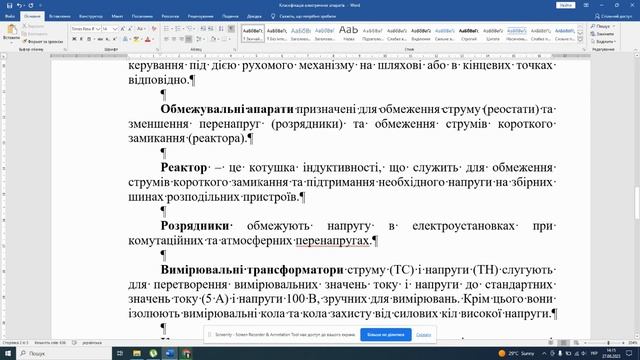The height and width of the screenshot is (360, 640).
Task: Click Share (Спільний доступ) button
Action: point(613,16)
